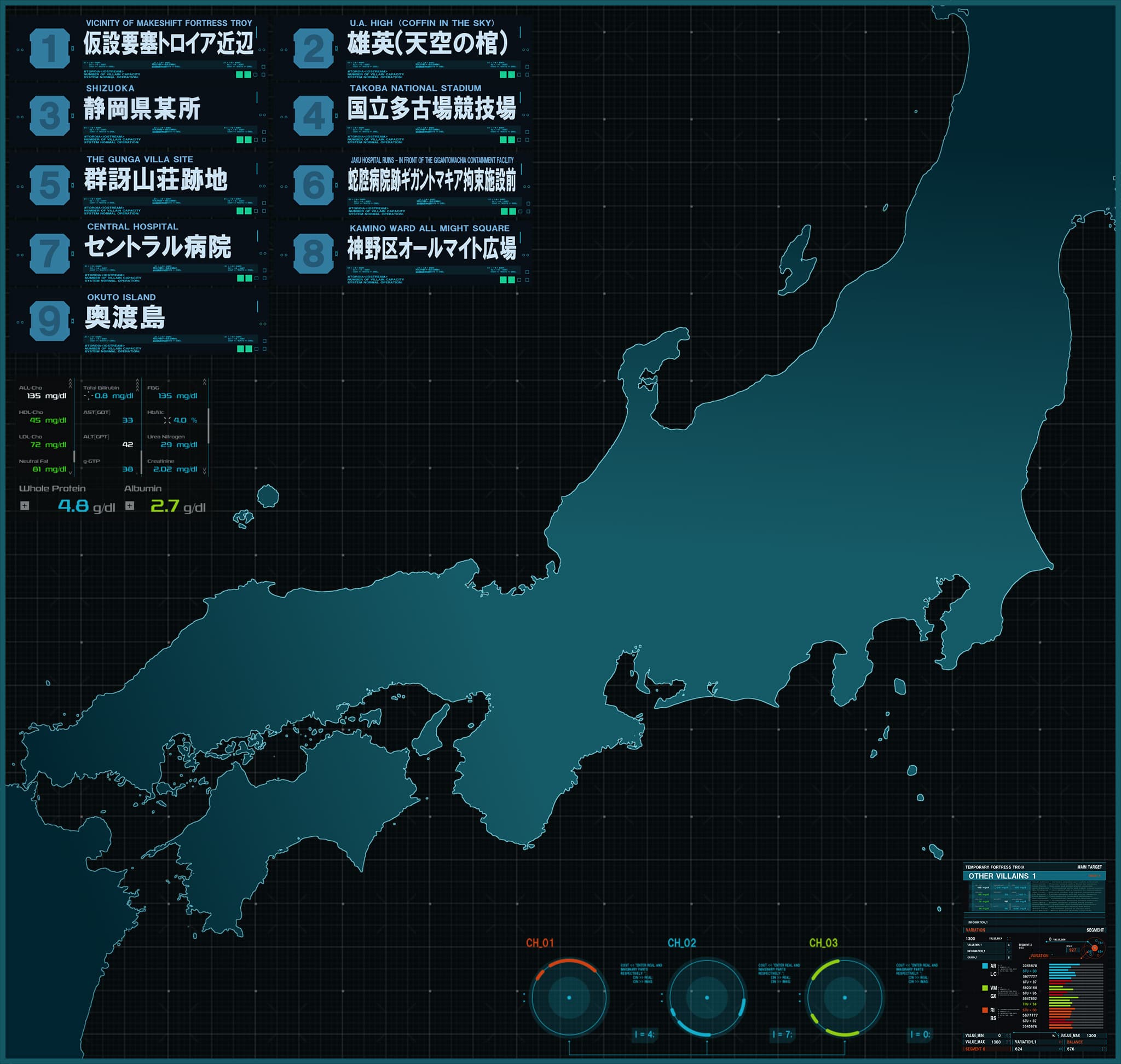Click the FBG column scrollbar thumb
Screen dimensions: 1121x1064
pos(209,425)
